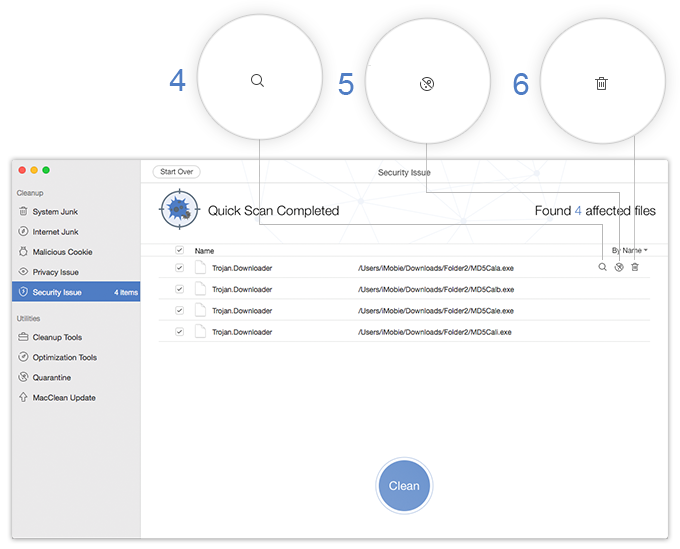The image size is (680, 549).
Task: Click the Cleanup Tools briefcase icon
Action: (23, 338)
